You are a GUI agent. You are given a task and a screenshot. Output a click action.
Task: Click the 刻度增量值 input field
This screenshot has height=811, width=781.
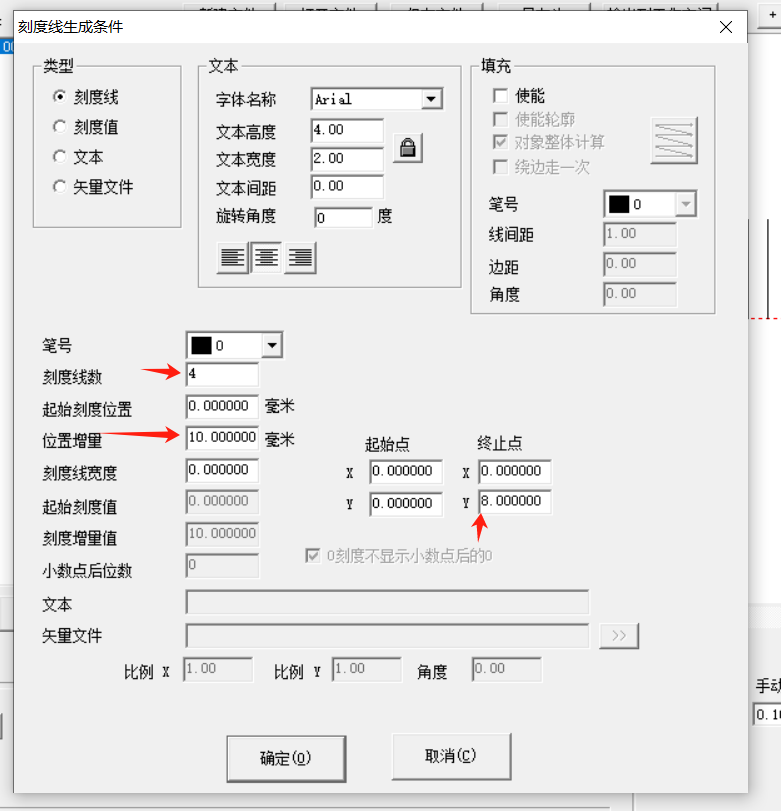pos(222,534)
